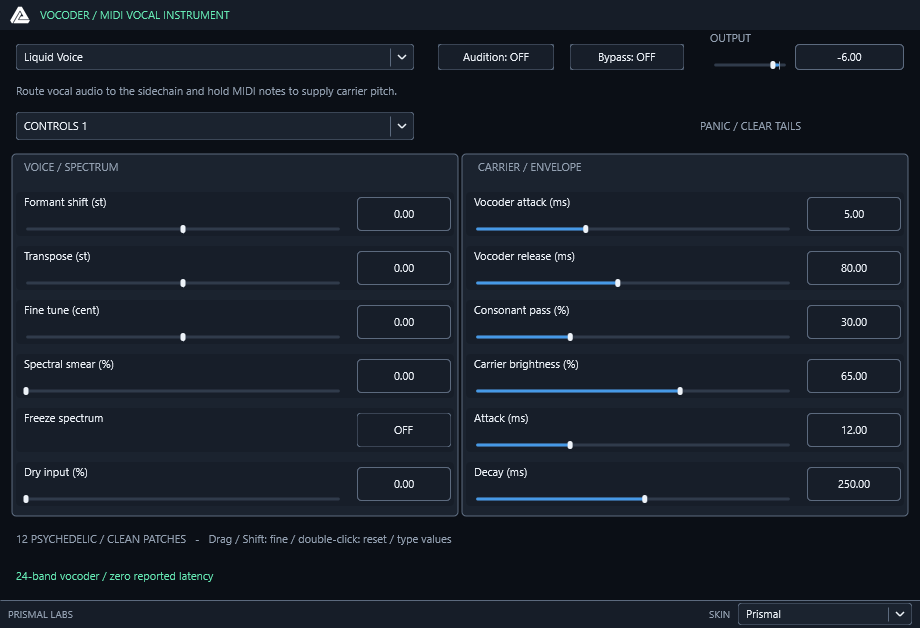Select the Attack value 12.00
Viewport: 920px width, 628px height.
coord(854,430)
